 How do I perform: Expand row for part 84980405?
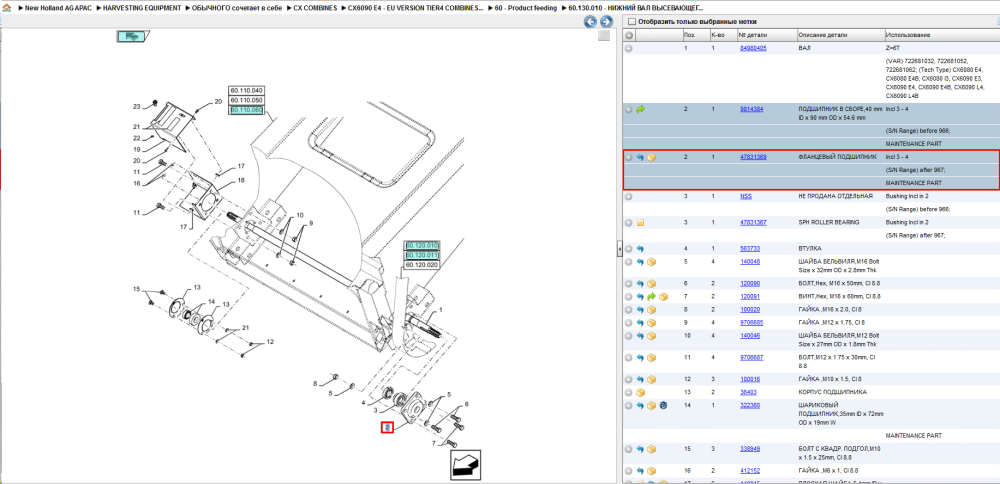point(629,48)
